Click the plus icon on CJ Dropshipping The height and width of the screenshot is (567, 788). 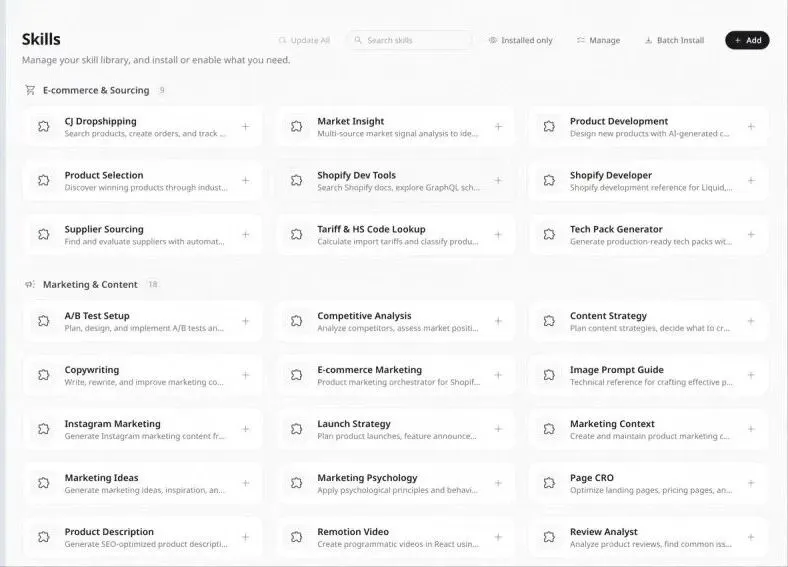tap(246, 127)
